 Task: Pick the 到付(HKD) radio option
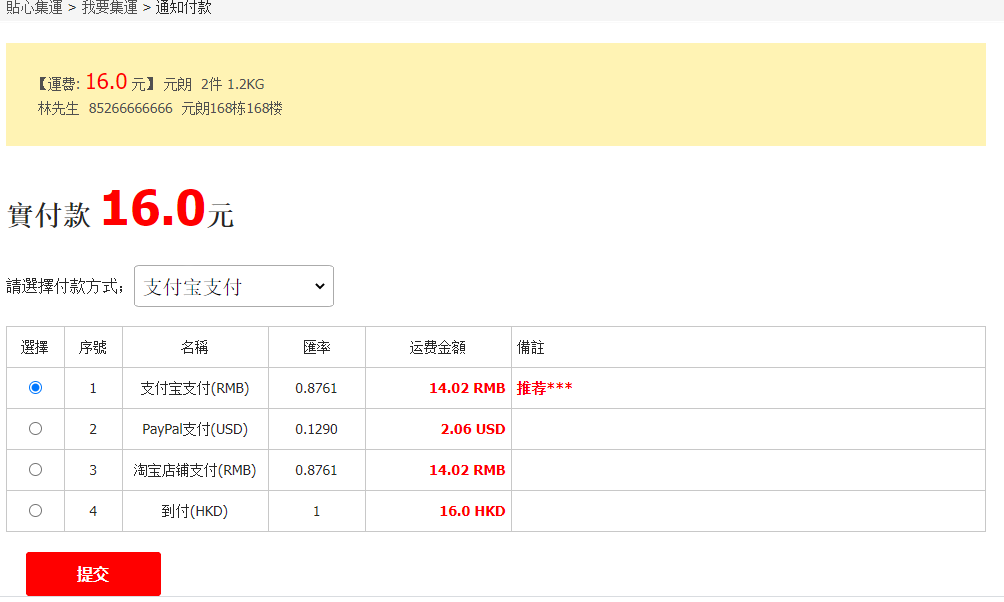[x=36, y=510]
